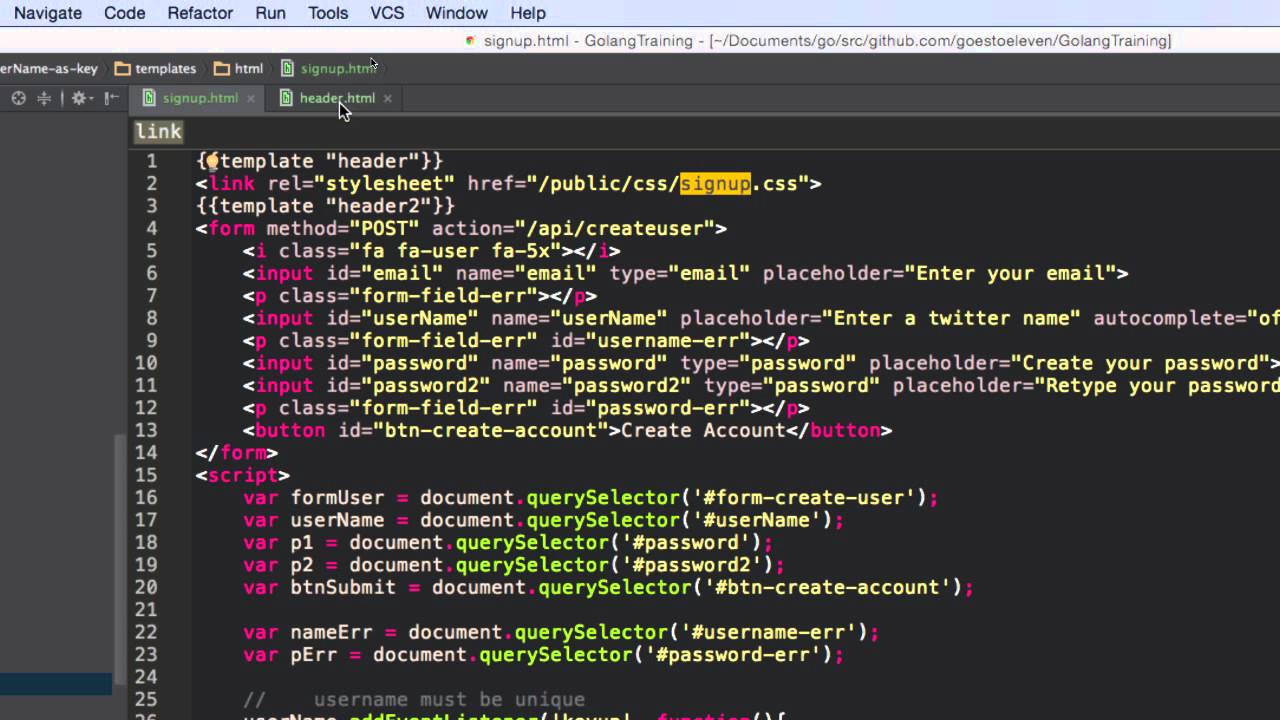Open the Navigate menu
Screen dimensions: 1280x720
point(48,13)
